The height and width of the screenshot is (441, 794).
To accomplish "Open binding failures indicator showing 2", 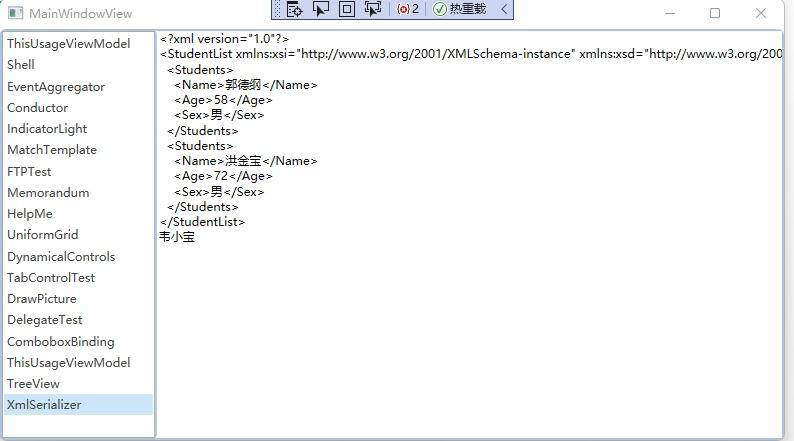I will coord(408,9).
